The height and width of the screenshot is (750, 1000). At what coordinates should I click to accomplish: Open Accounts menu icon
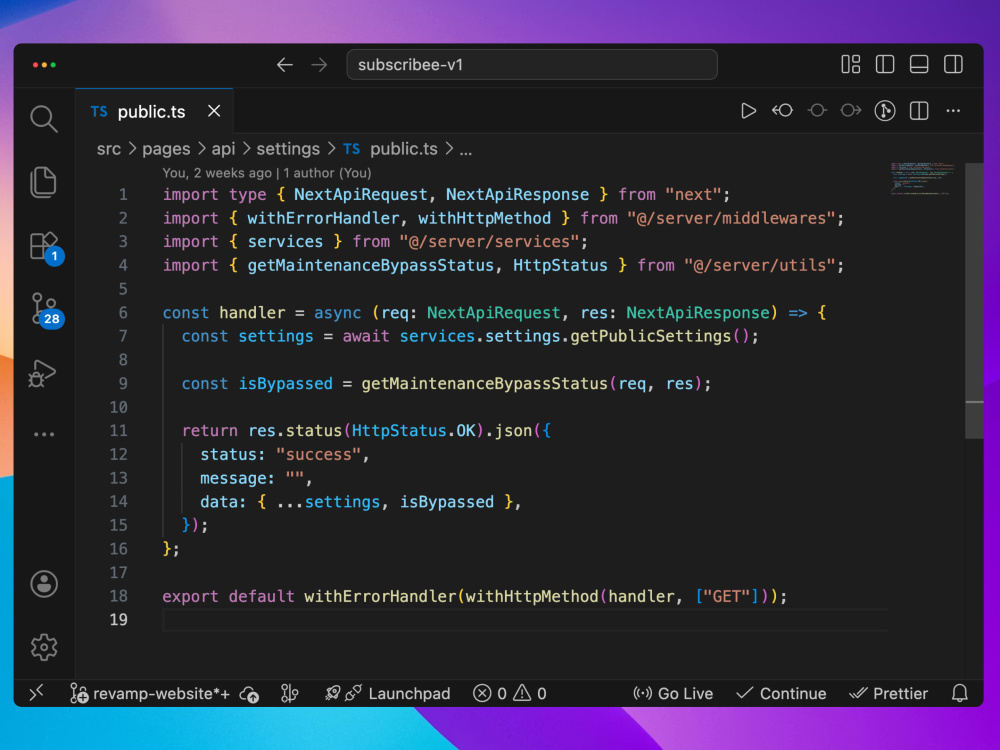point(43,584)
